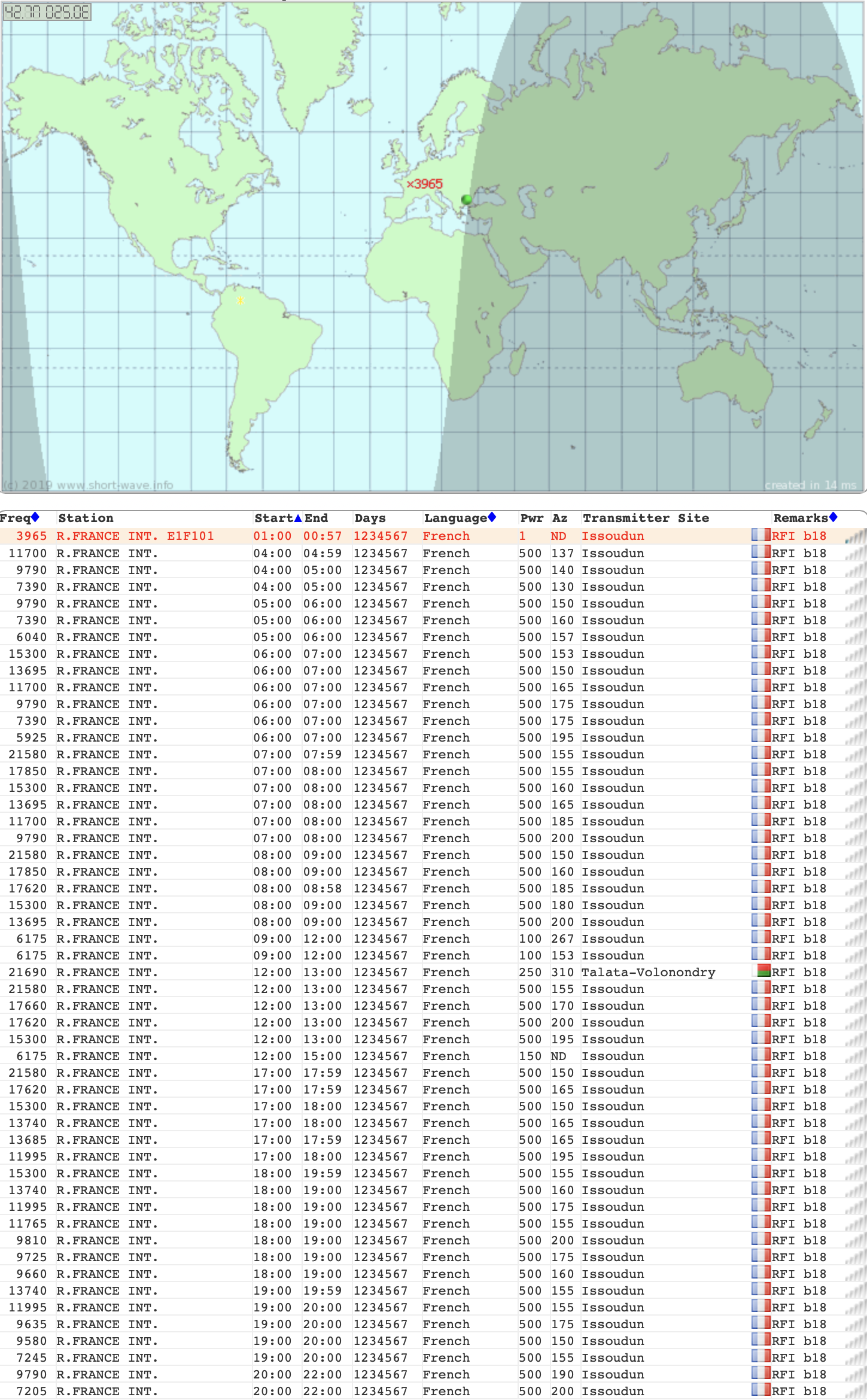867x1400 pixels.
Task: Sort by the Language diamond icon
Action: (x=492, y=517)
